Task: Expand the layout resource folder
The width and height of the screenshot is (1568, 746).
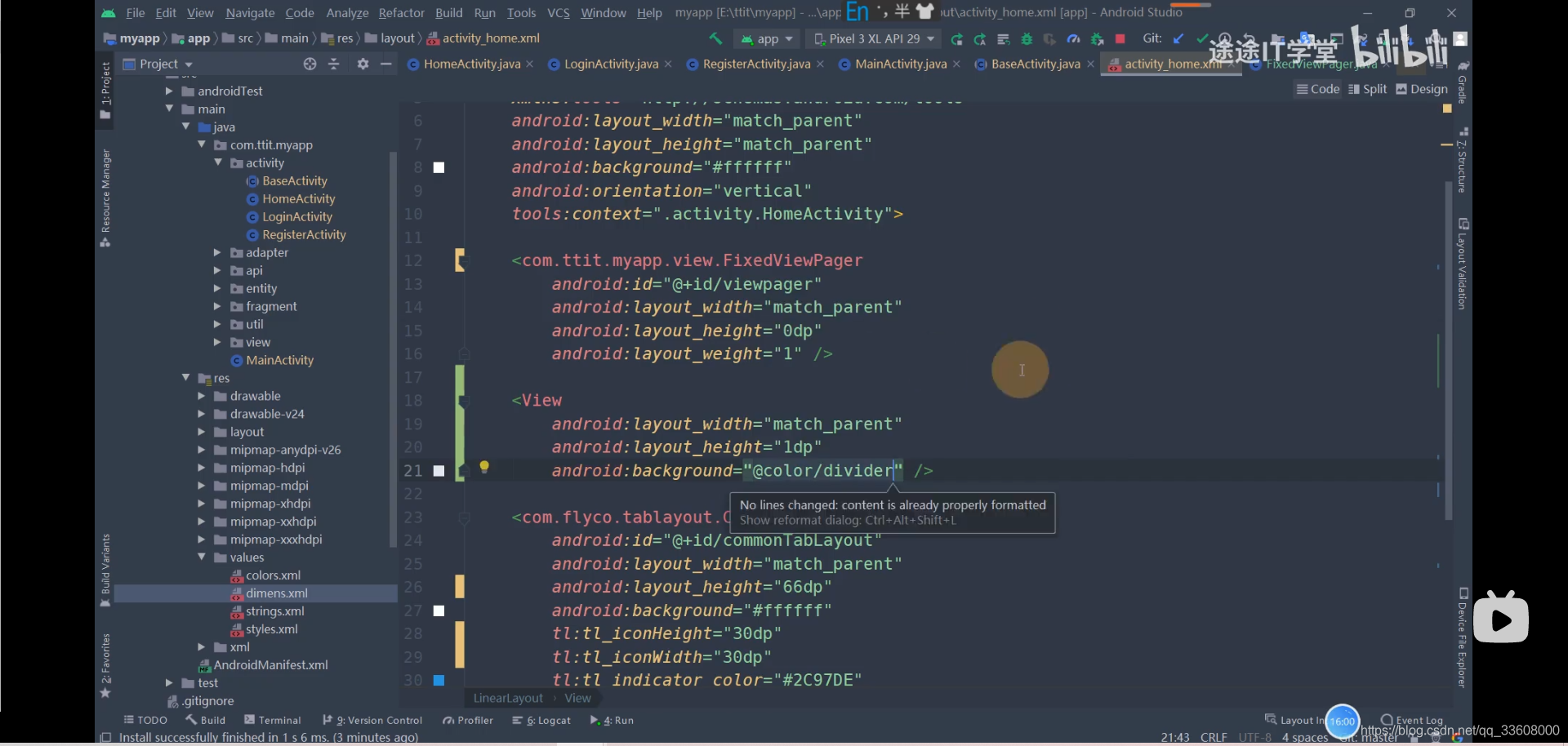Action: coord(201,432)
